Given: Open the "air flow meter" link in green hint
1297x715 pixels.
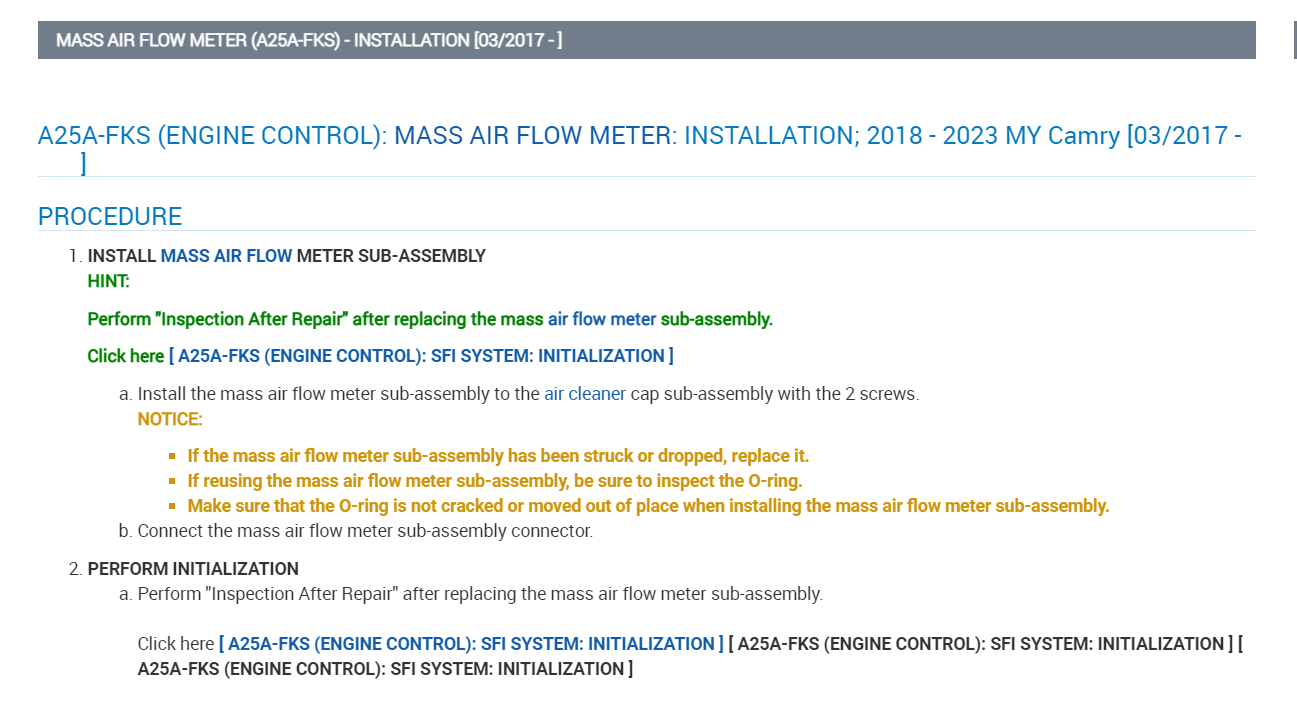Looking at the screenshot, I should 602,319.
